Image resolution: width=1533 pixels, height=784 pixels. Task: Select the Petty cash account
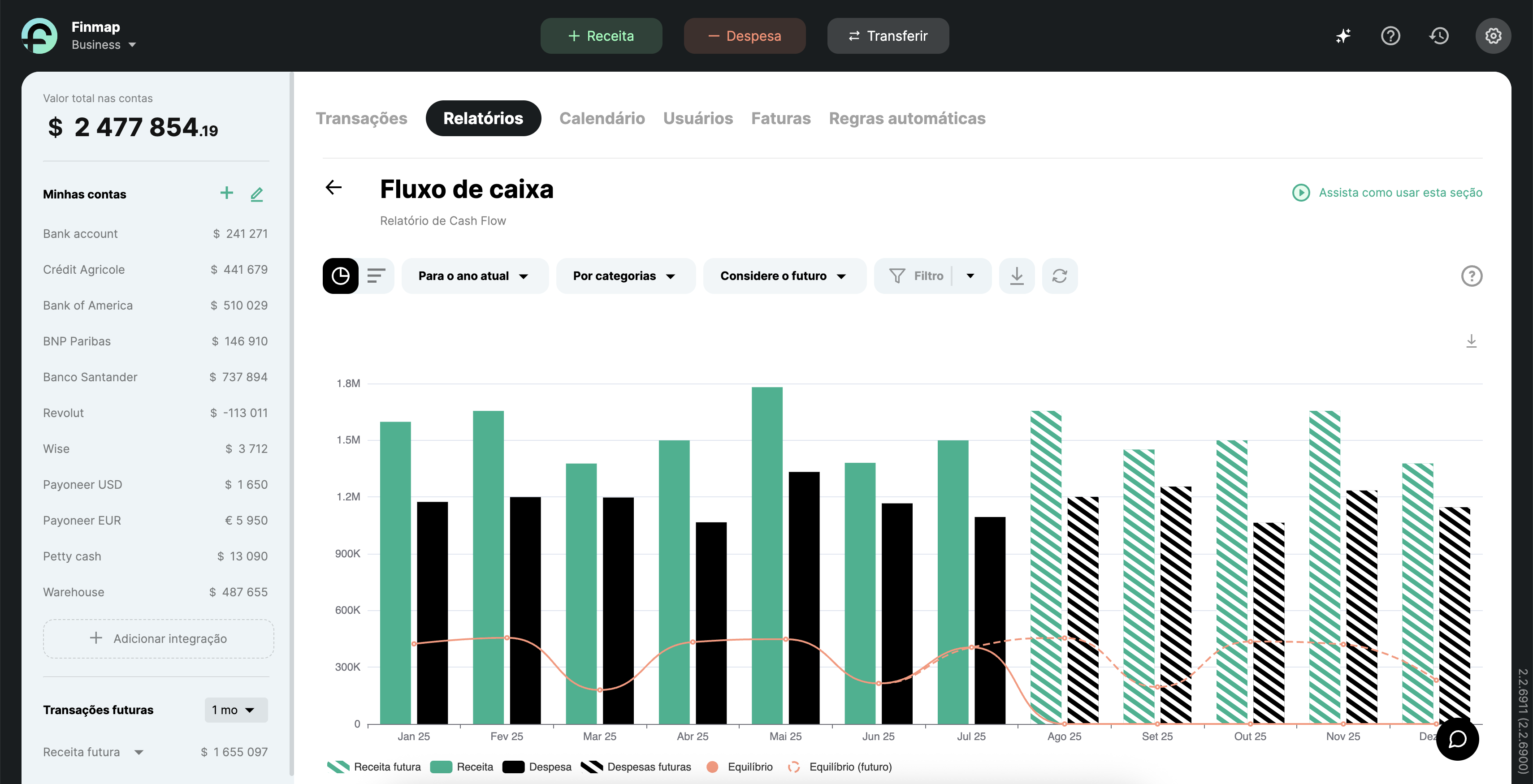click(x=155, y=556)
